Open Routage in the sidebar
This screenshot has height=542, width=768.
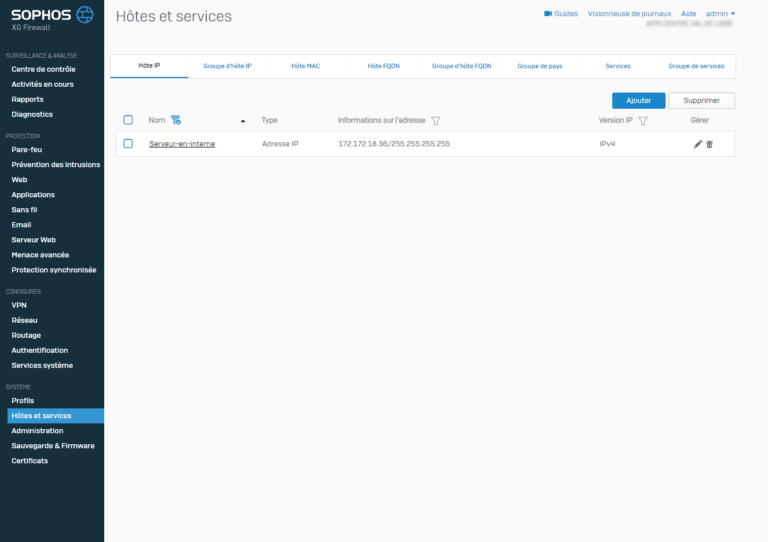(26, 335)
